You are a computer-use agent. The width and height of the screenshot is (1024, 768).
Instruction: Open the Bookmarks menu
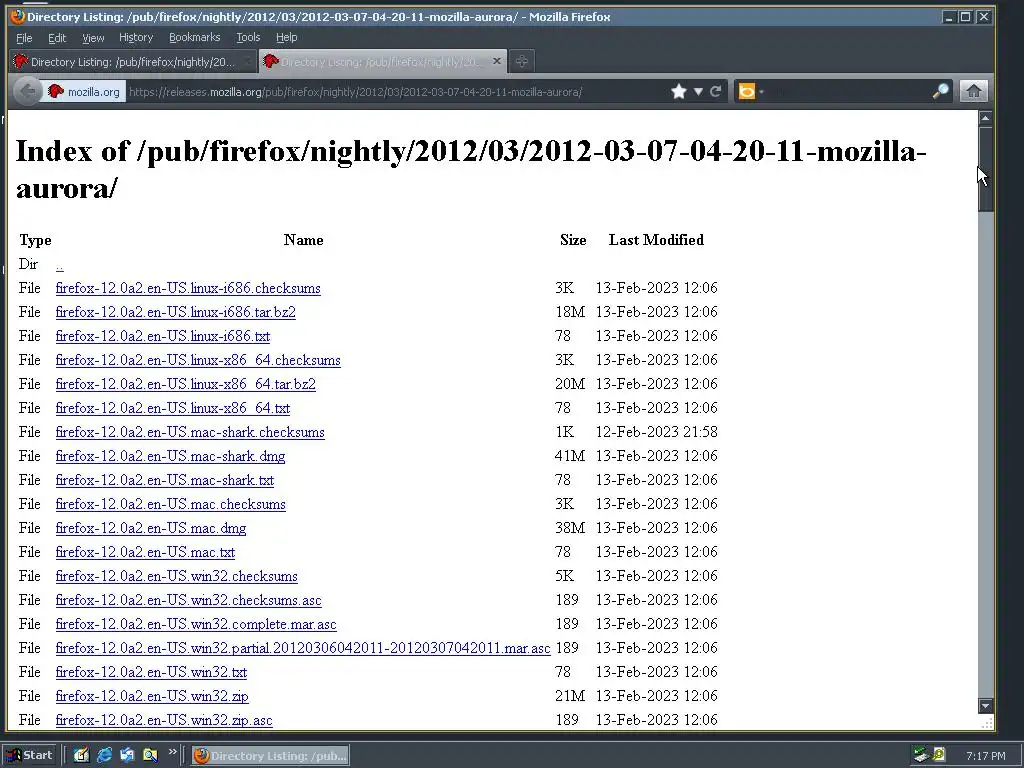[195, 37]
